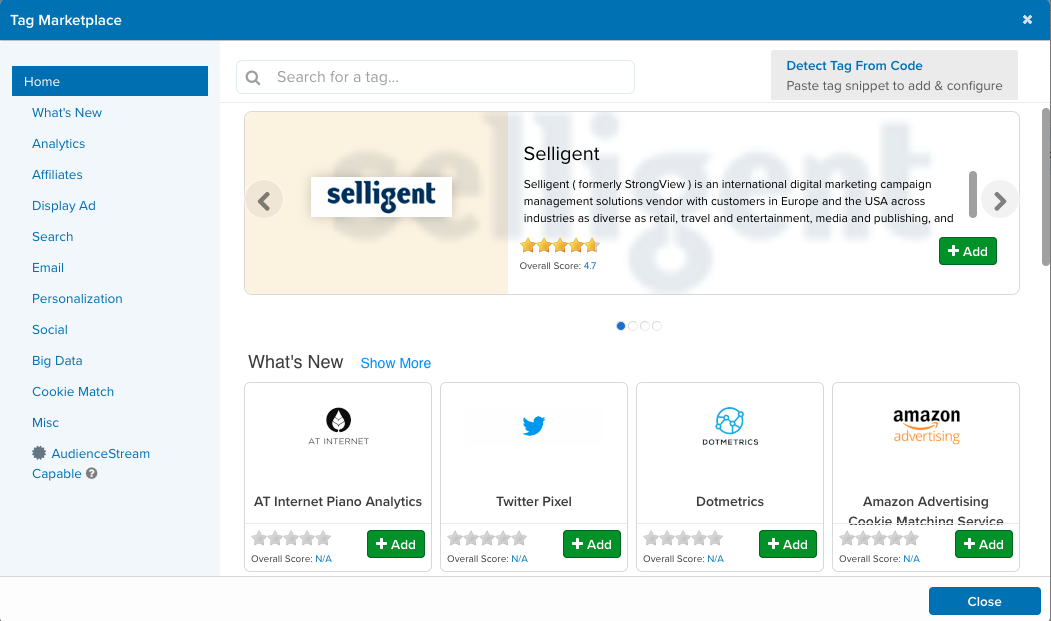This screenshot has width=1051, height=621.
Task: Go to previous carousel slide
Action: point(264,201)
